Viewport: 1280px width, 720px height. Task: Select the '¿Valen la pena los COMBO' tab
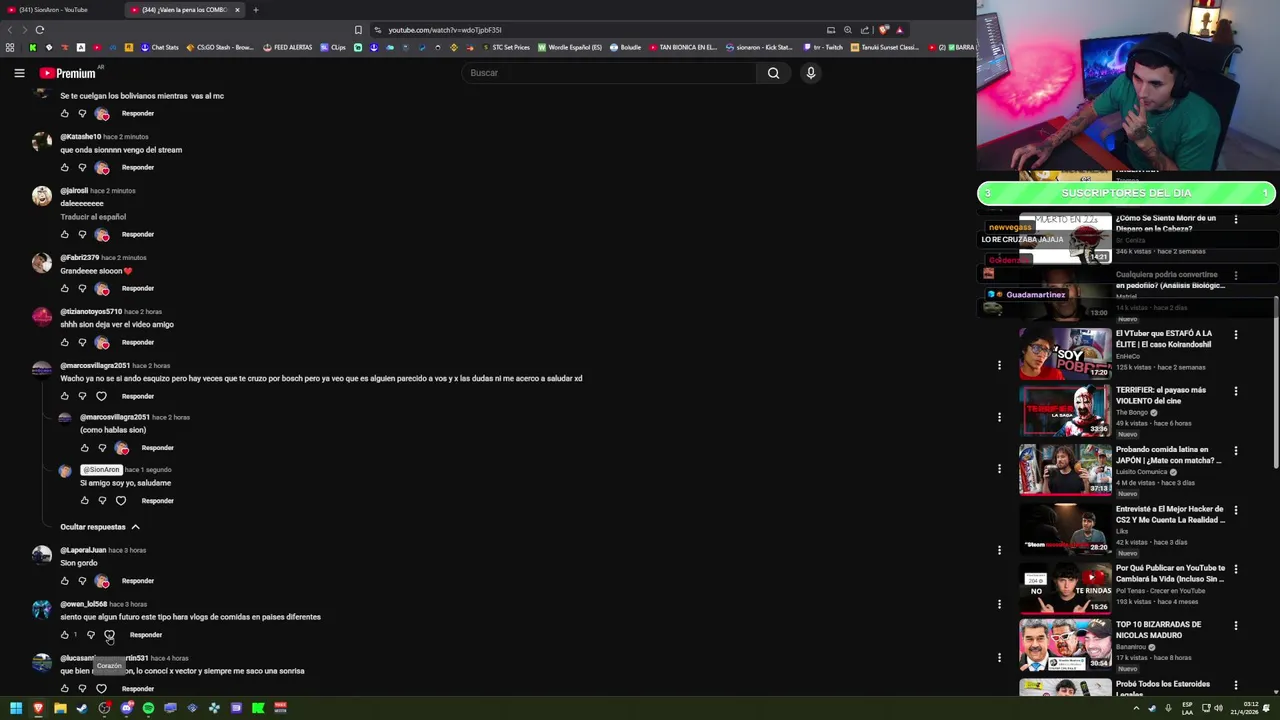[x=185, y=10]
